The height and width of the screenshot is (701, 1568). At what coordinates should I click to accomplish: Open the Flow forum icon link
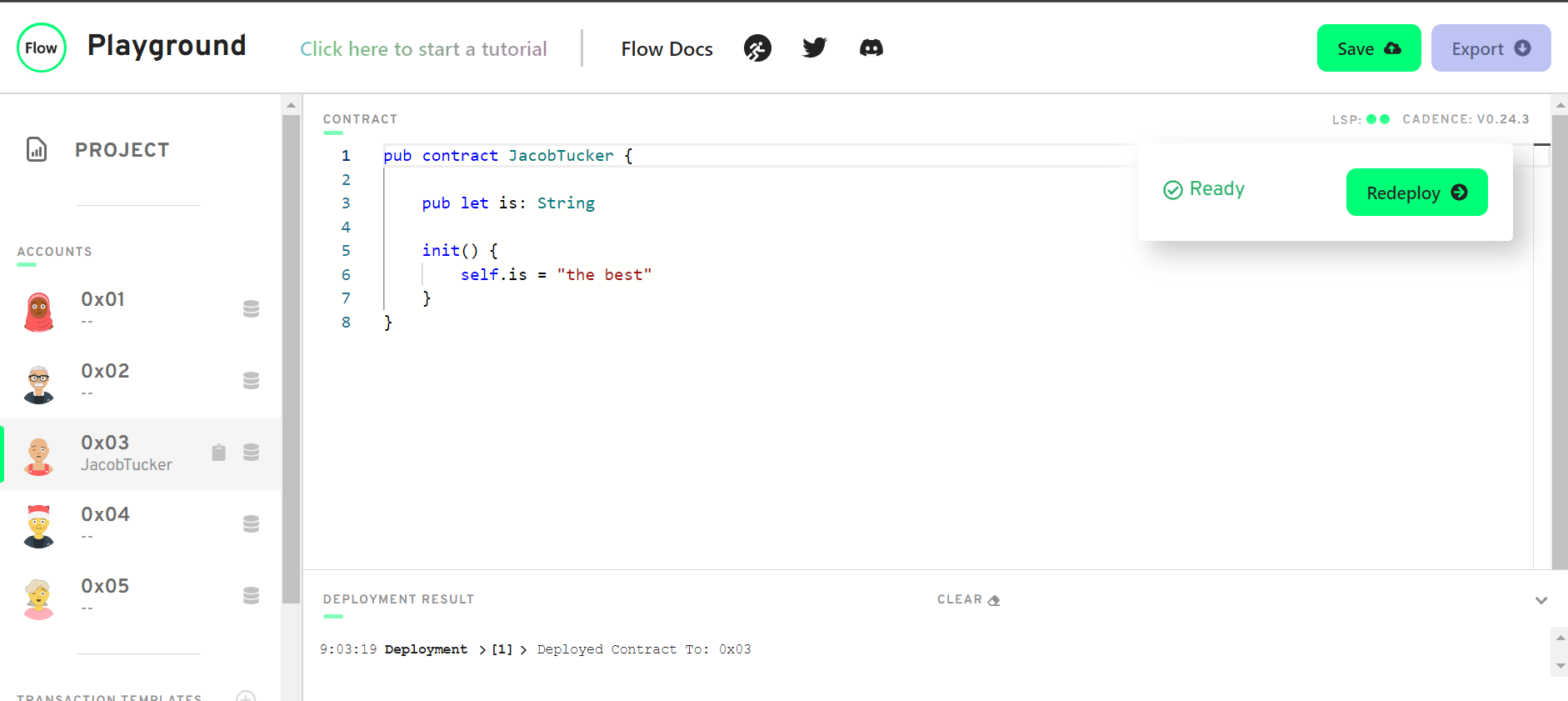click(x=757, y=48)
